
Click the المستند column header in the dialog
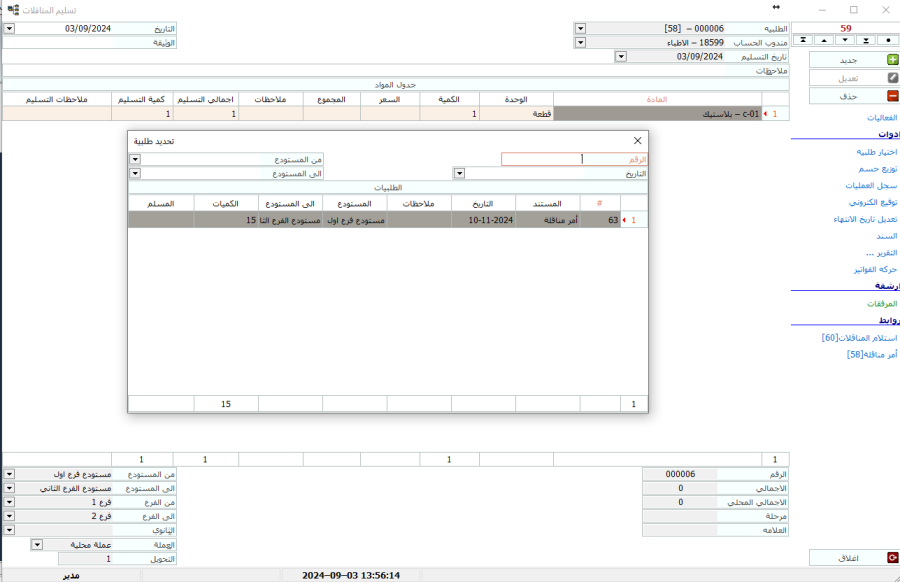(x=548, y=204)
